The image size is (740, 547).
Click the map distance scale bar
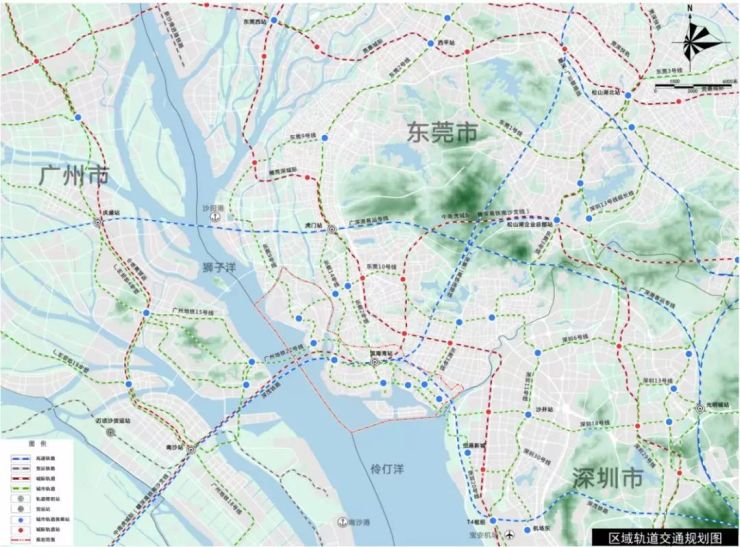(x=695, y=86)
